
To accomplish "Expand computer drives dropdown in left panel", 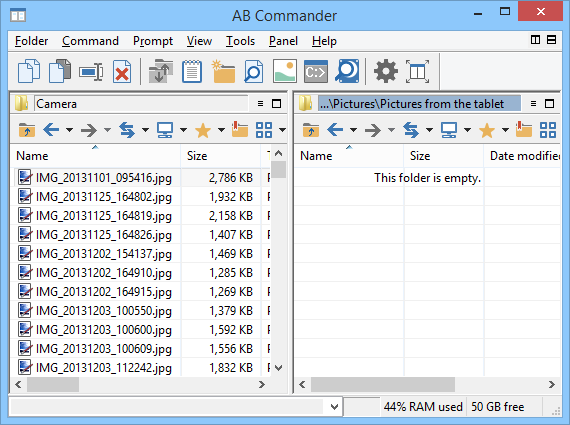I will click(183, 130).
